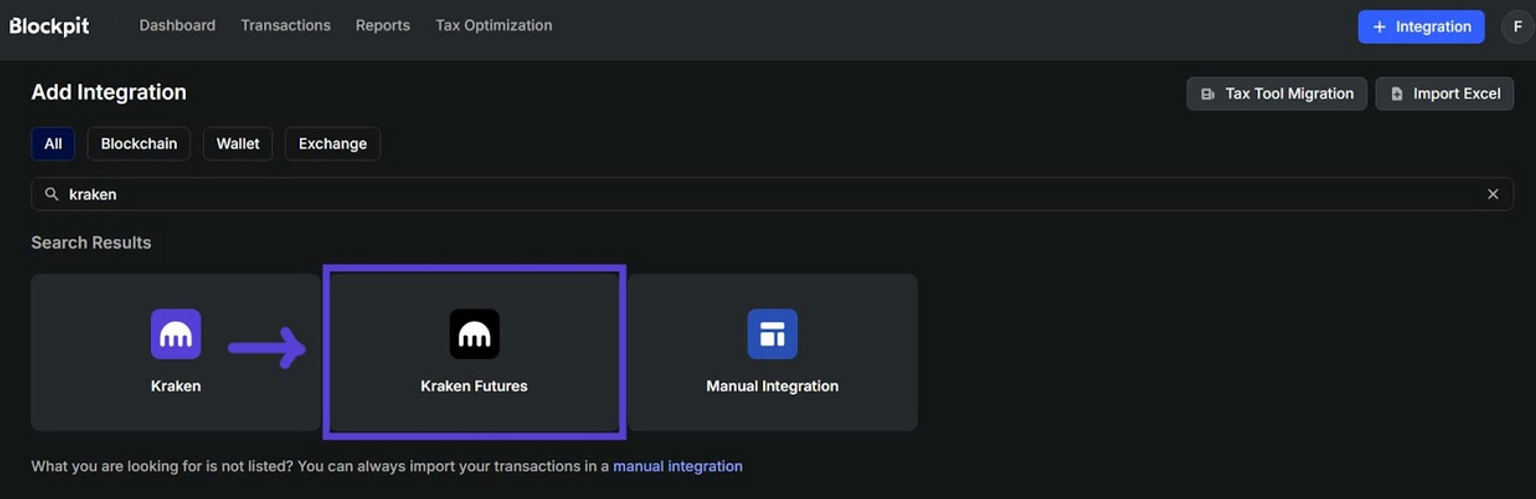This screenshot has width=1536, height=499.
Task: Click the magnifying glass search icon
Action: coord(52,194)
